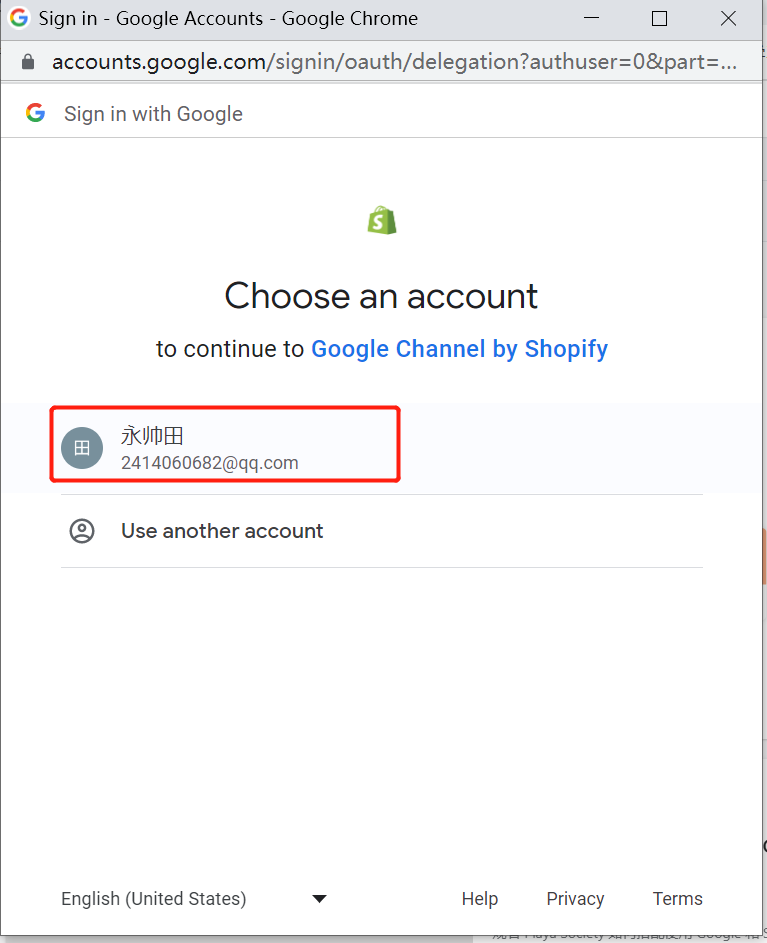Click the 2414060682@qq.com email address
Viewport: 767px width, 943px height.
click(210, 463)
